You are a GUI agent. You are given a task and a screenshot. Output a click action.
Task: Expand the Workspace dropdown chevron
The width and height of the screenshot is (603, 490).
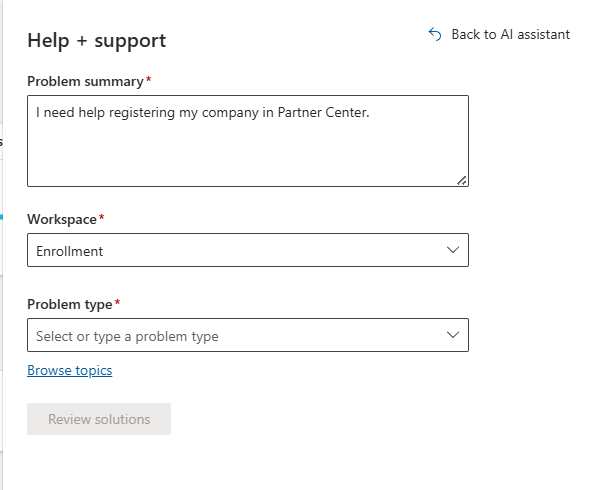click(453, 250)
